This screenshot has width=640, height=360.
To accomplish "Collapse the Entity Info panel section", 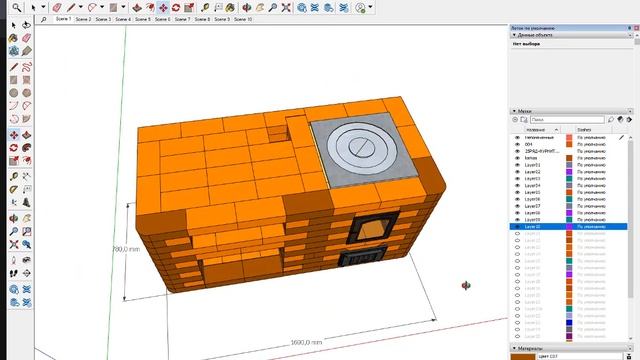I will 514,35.
